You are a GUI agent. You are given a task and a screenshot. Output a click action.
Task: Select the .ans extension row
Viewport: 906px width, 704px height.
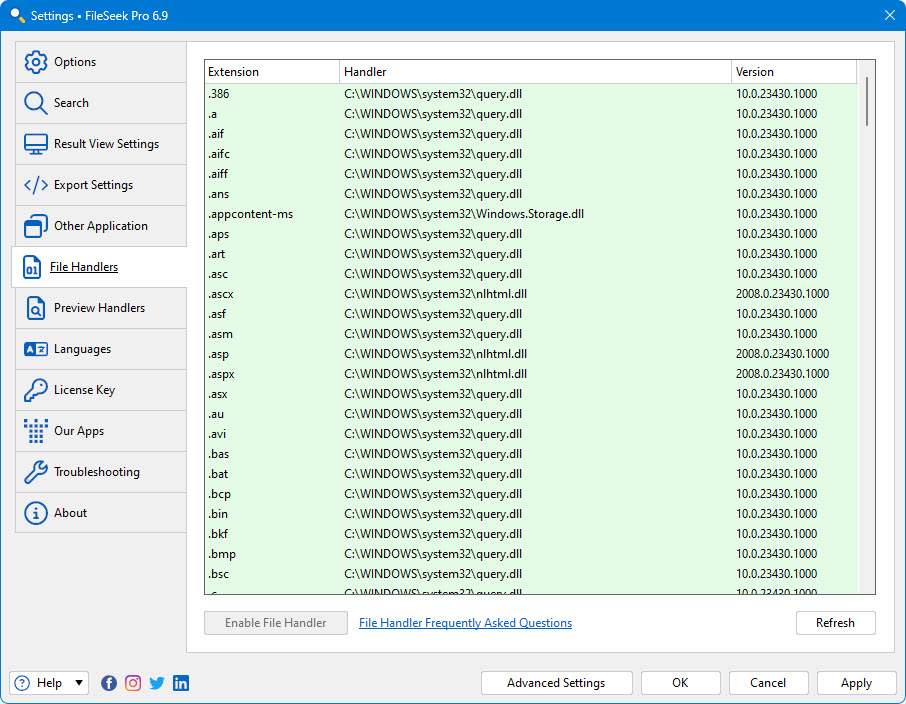[x=531, y=194]
